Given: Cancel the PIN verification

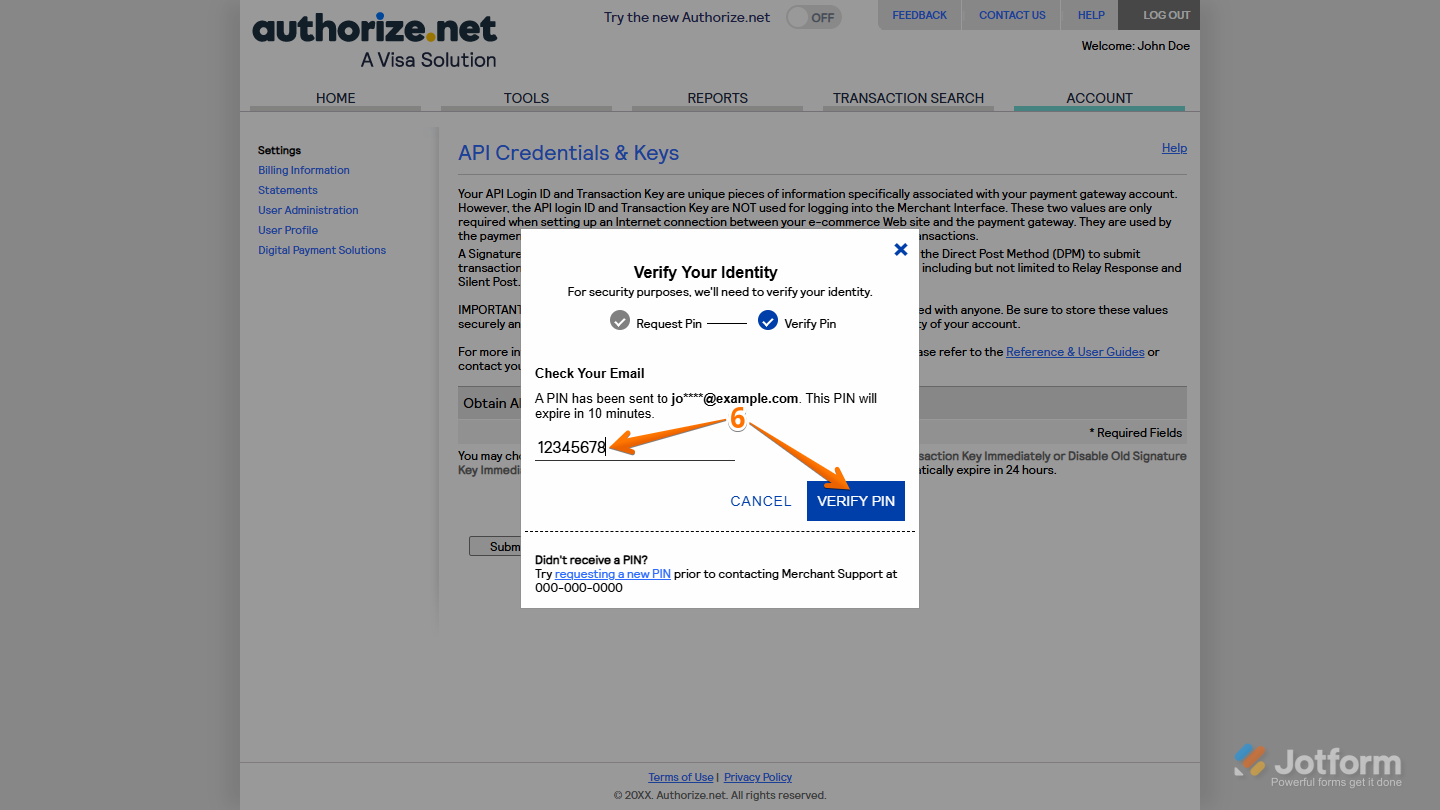Looking at the screenshot, I should click(761, 500).
